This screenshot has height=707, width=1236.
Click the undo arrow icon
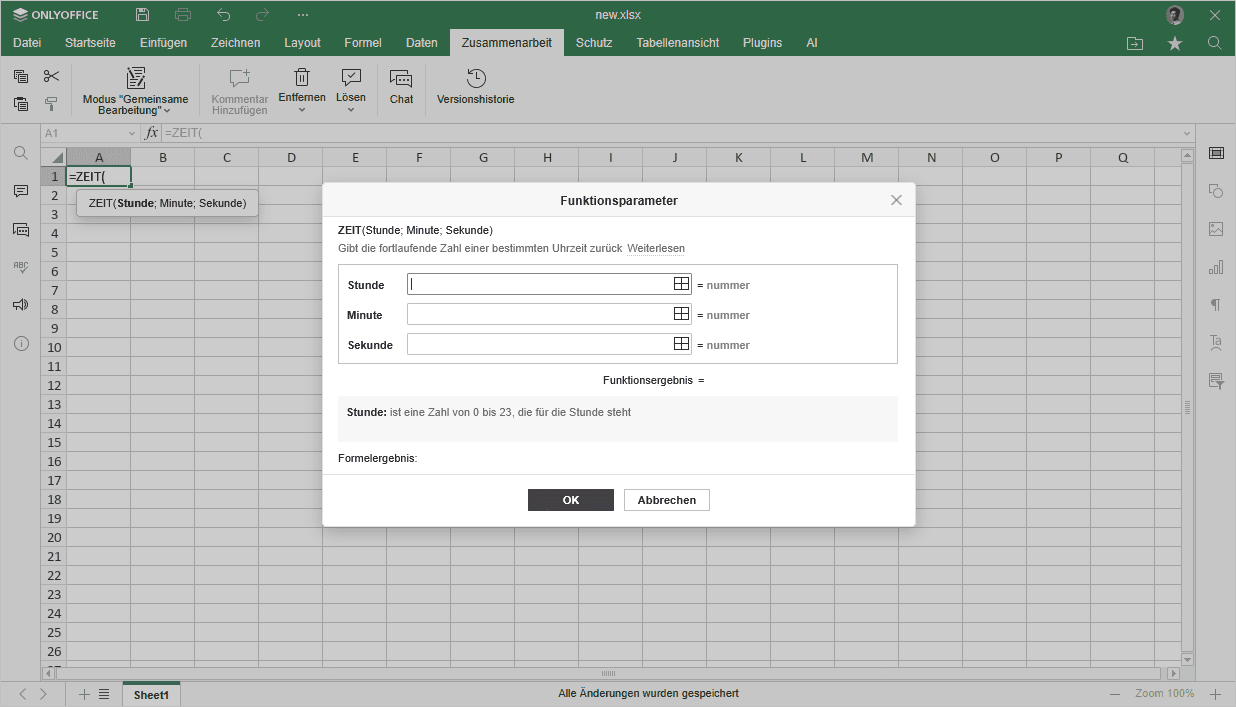pyautogui.click(x=224, y=15)
